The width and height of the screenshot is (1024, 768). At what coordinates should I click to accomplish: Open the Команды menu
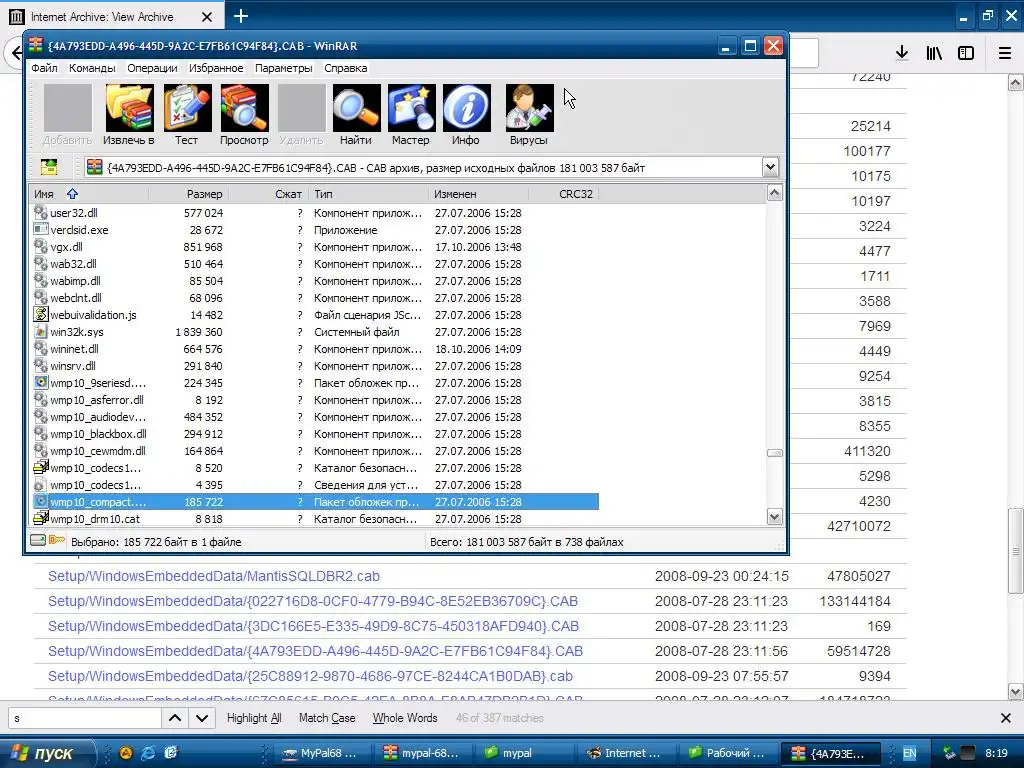(x=92, y=68)
